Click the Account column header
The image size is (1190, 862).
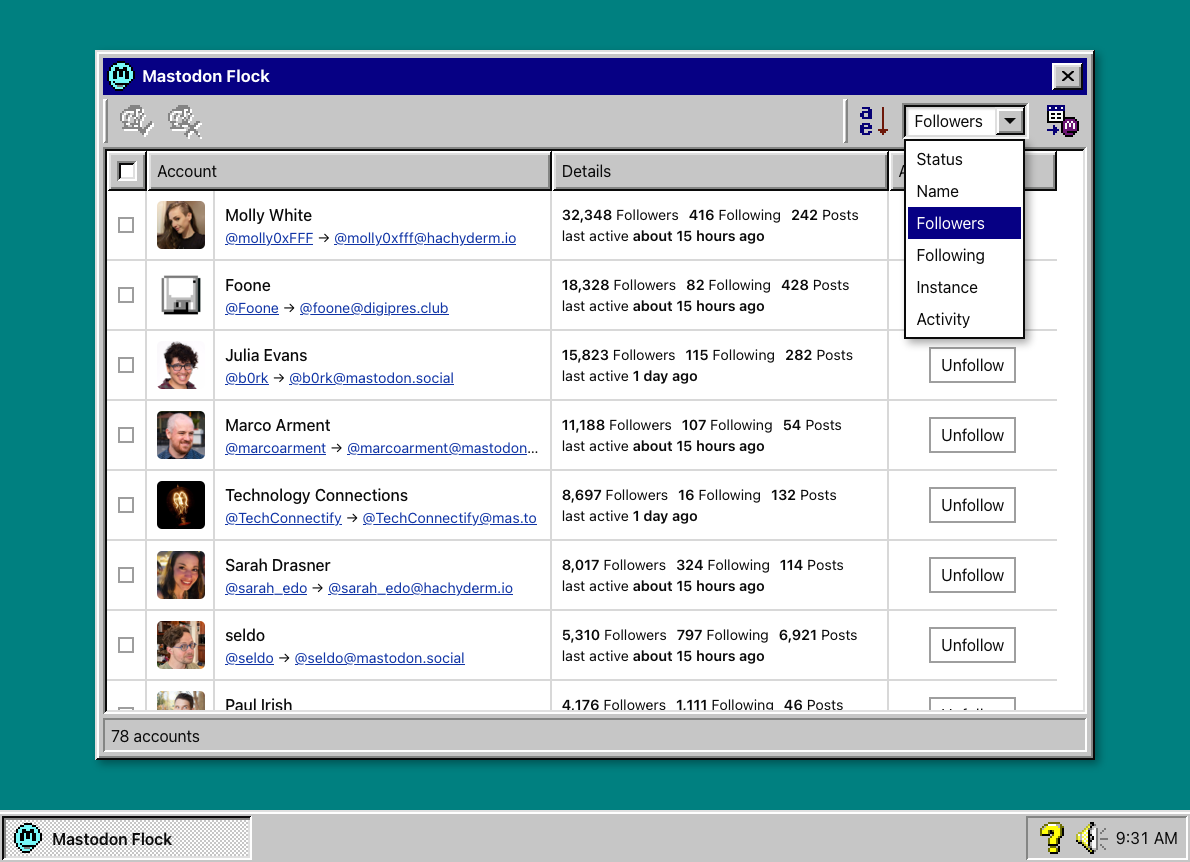pos(349,171)
